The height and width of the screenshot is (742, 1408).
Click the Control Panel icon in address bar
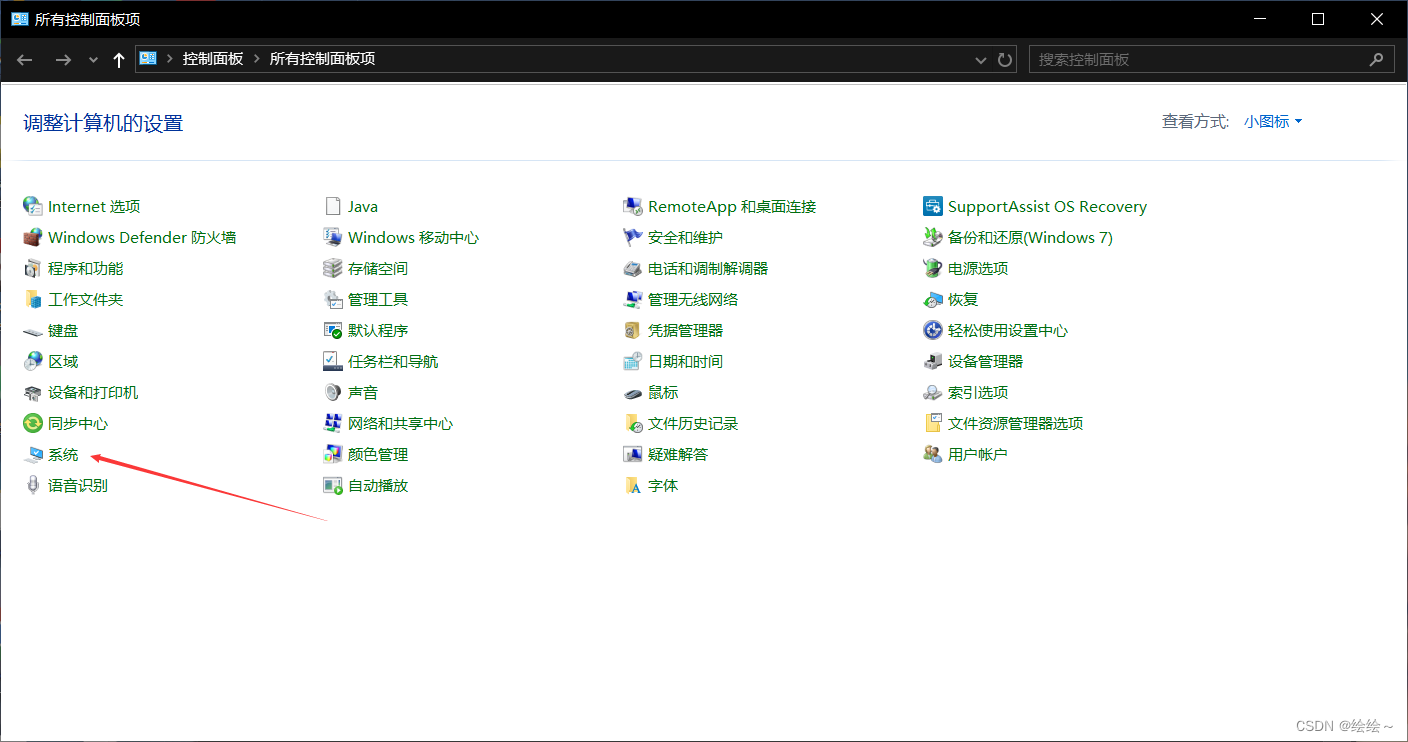(x=148, y=58)
